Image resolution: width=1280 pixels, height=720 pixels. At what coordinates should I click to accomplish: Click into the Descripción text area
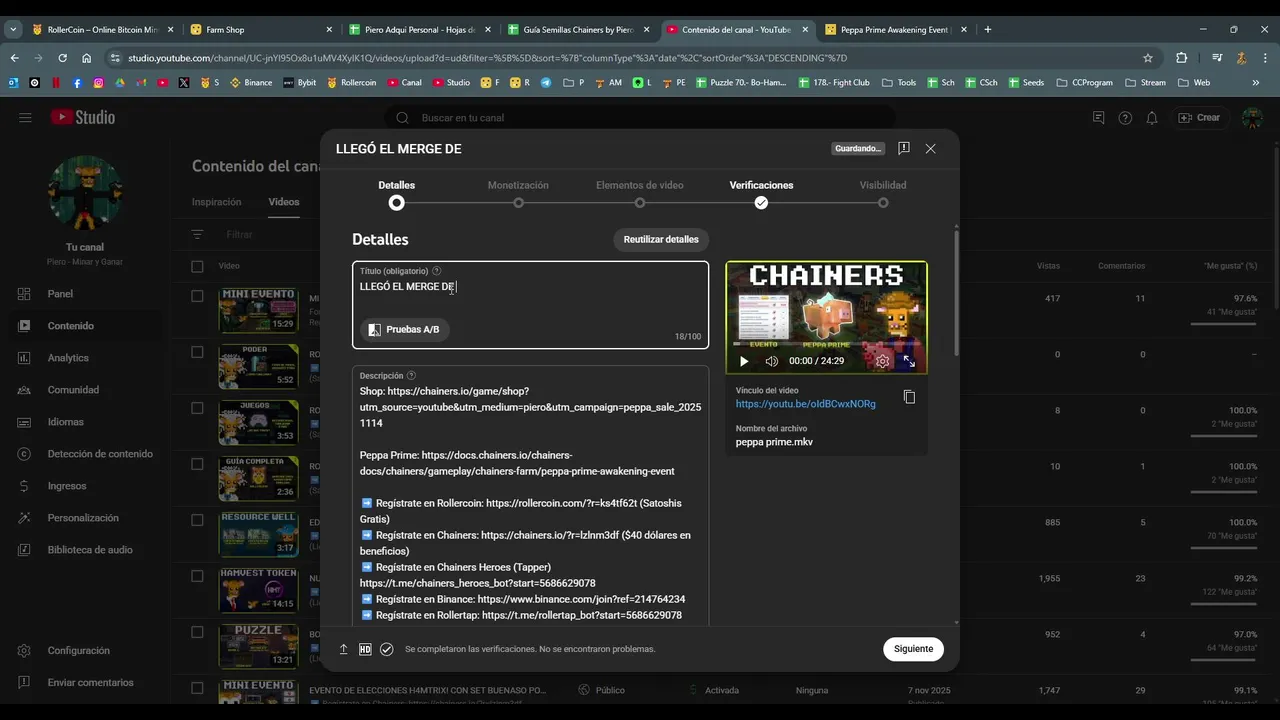click(530, 495)
